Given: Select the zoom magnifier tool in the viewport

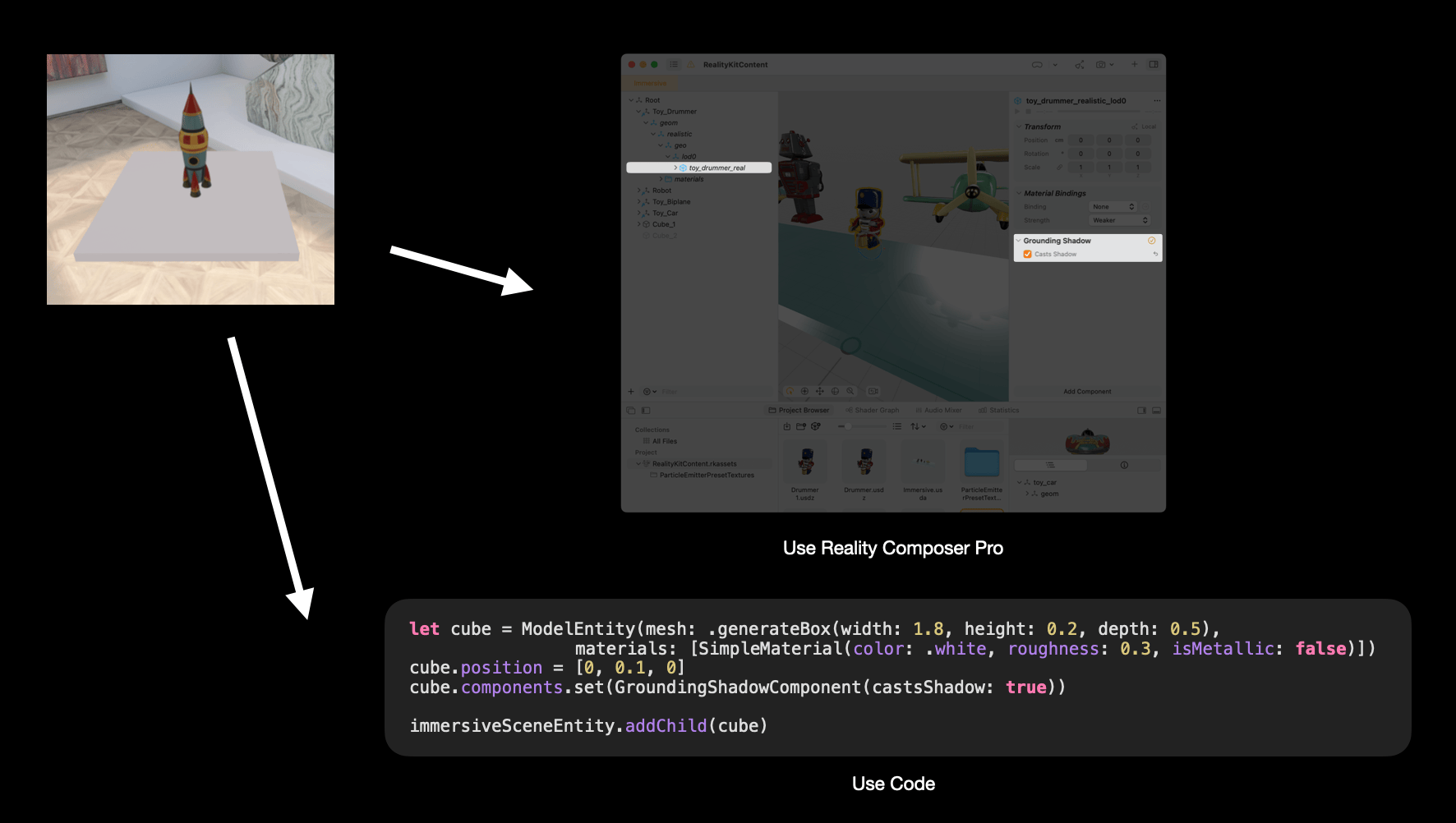Looking at the screenshot, I should (850, 392).
